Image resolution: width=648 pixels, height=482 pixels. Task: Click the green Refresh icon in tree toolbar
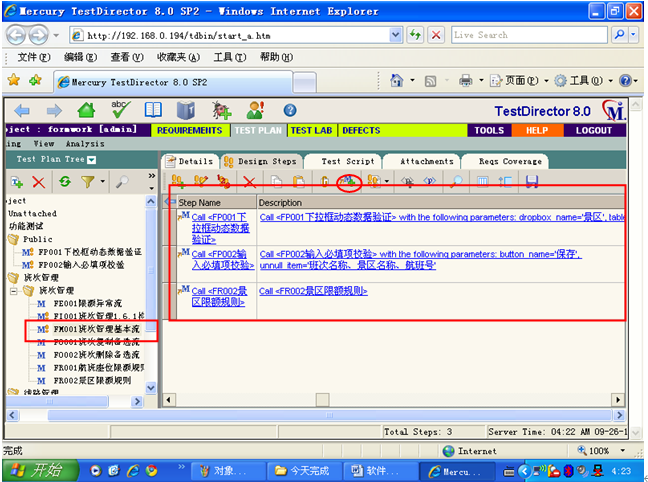[x=65, y=181]
